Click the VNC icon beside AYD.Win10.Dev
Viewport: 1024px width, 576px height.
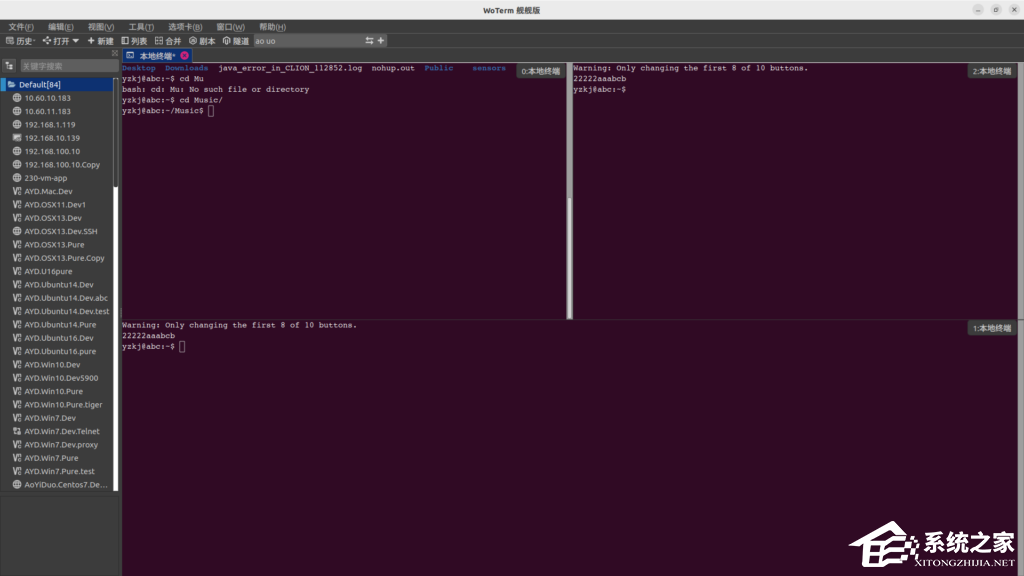coord(17,364)
